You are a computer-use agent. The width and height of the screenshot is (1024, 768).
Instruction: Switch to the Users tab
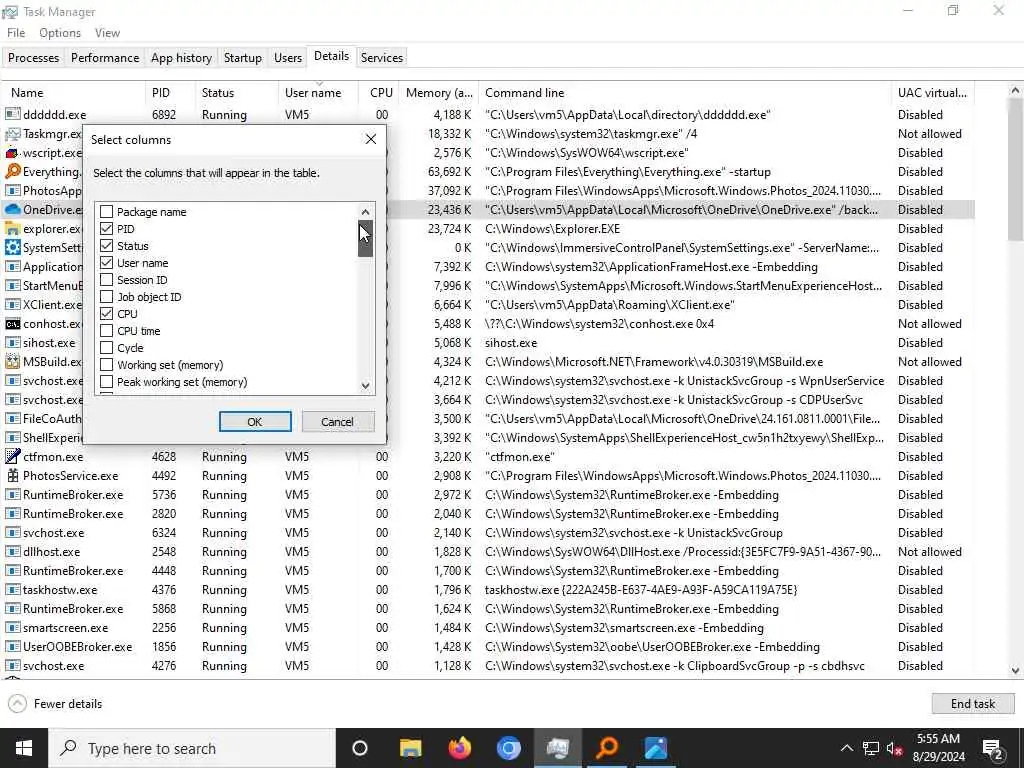(x=288, y=57)
